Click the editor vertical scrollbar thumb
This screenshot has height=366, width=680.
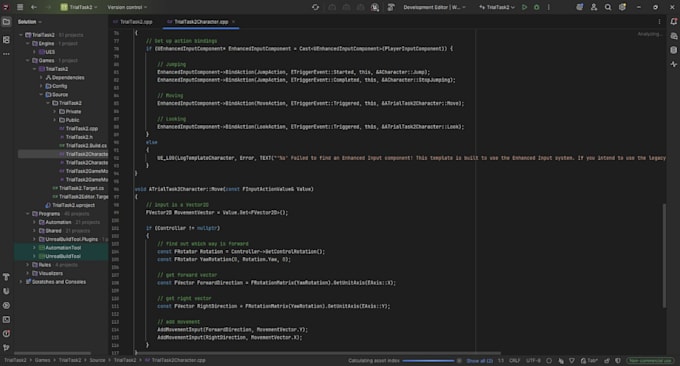click(664, 255)
